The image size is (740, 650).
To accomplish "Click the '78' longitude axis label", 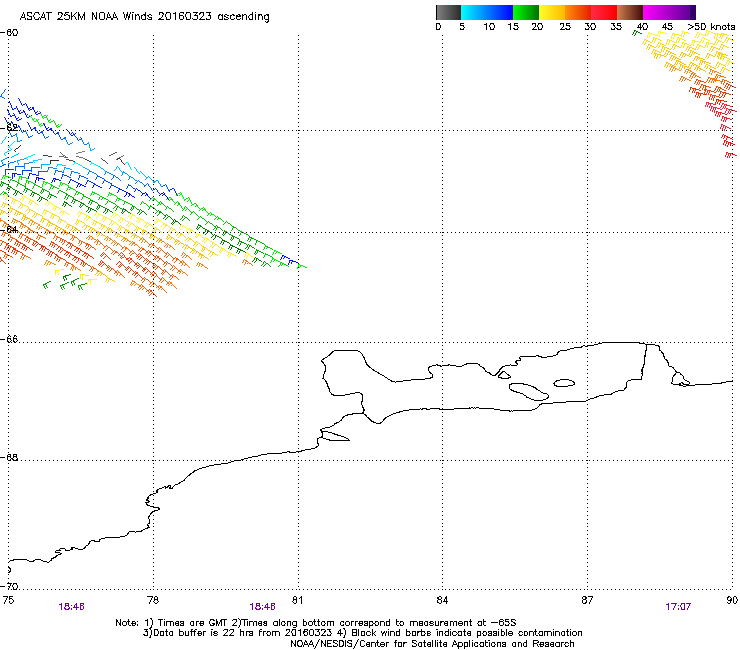I will point(153,600).
